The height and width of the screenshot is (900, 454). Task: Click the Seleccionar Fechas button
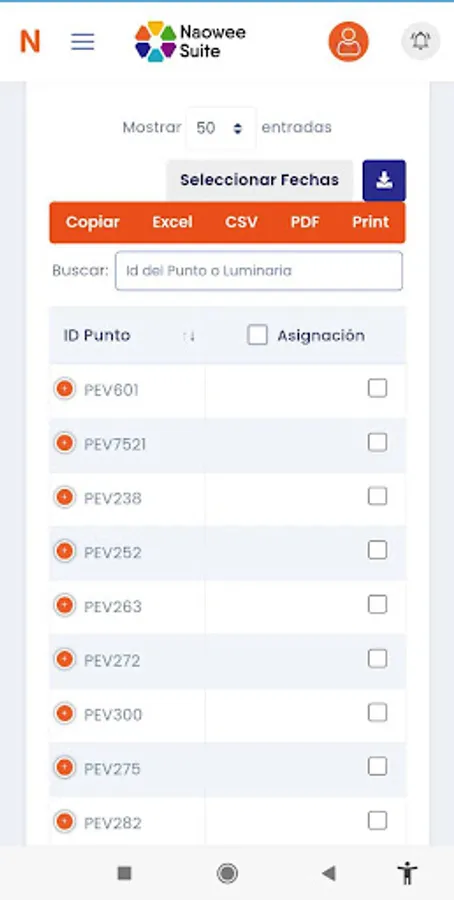259,180
